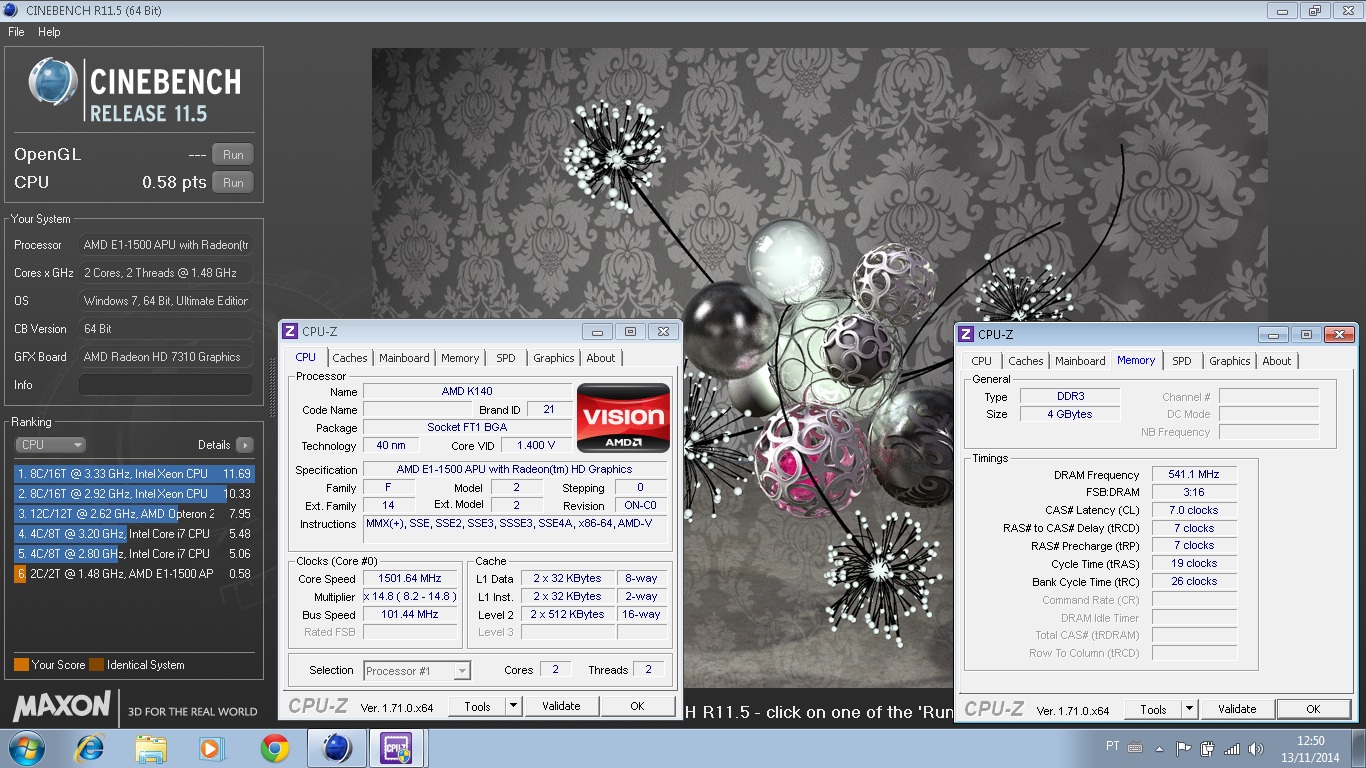Select ranking row 12C/12T AMD Opteron
The height and width of the screenshot is (768, 1366).
(x=134, y=514)
